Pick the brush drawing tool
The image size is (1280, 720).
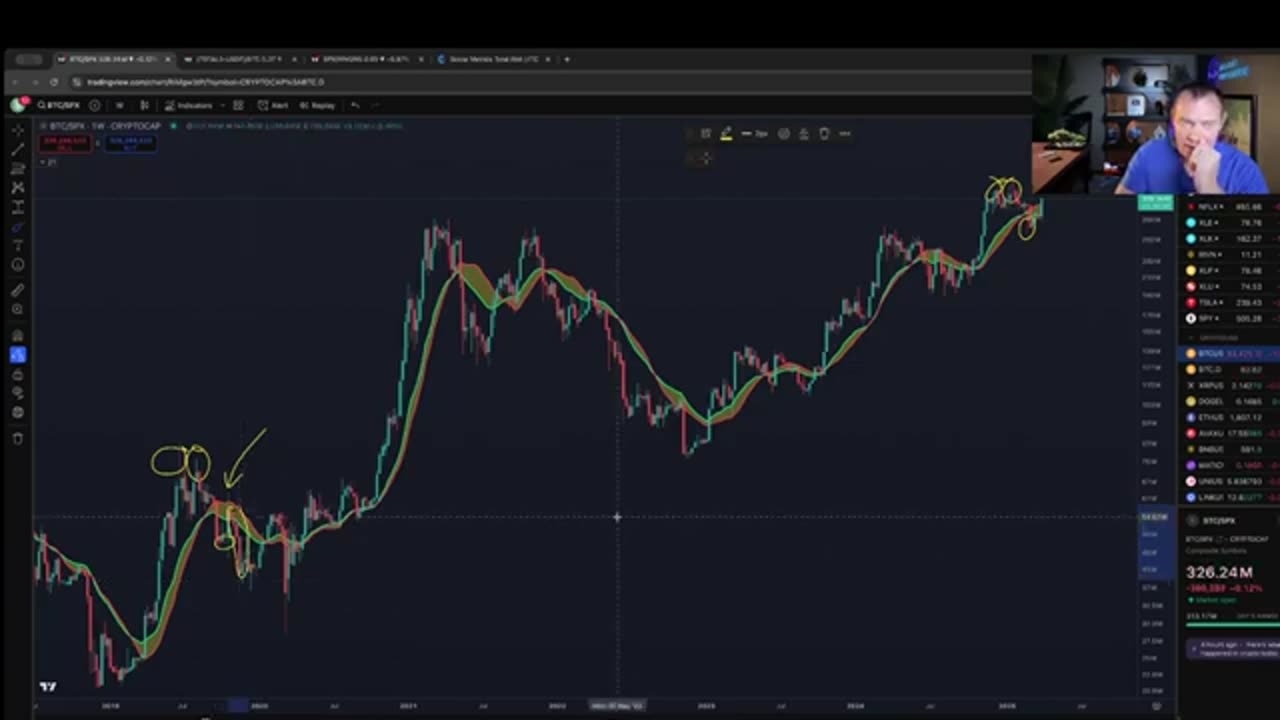[18, 226]
